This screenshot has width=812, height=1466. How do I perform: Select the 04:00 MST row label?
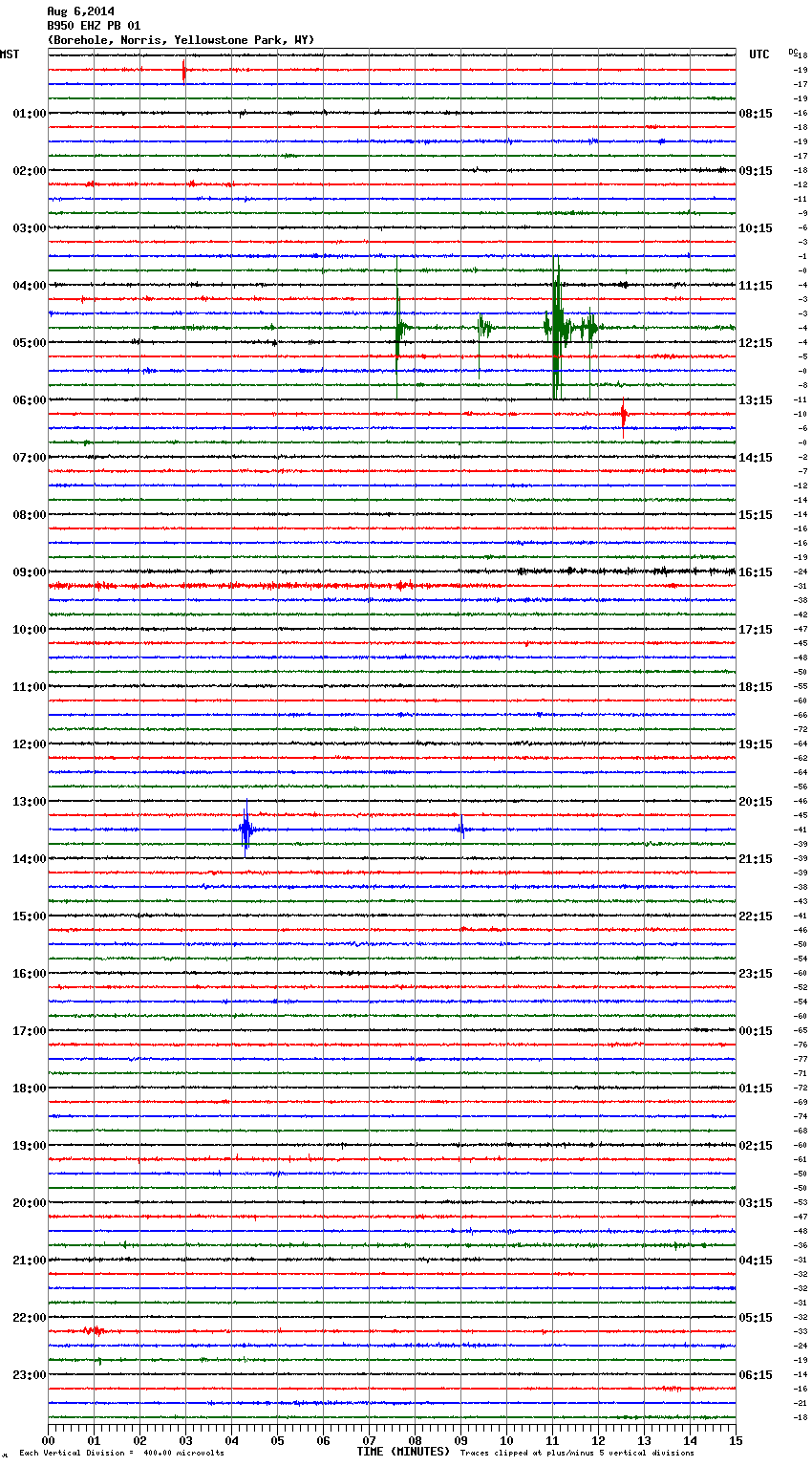[x=29, y=286]
